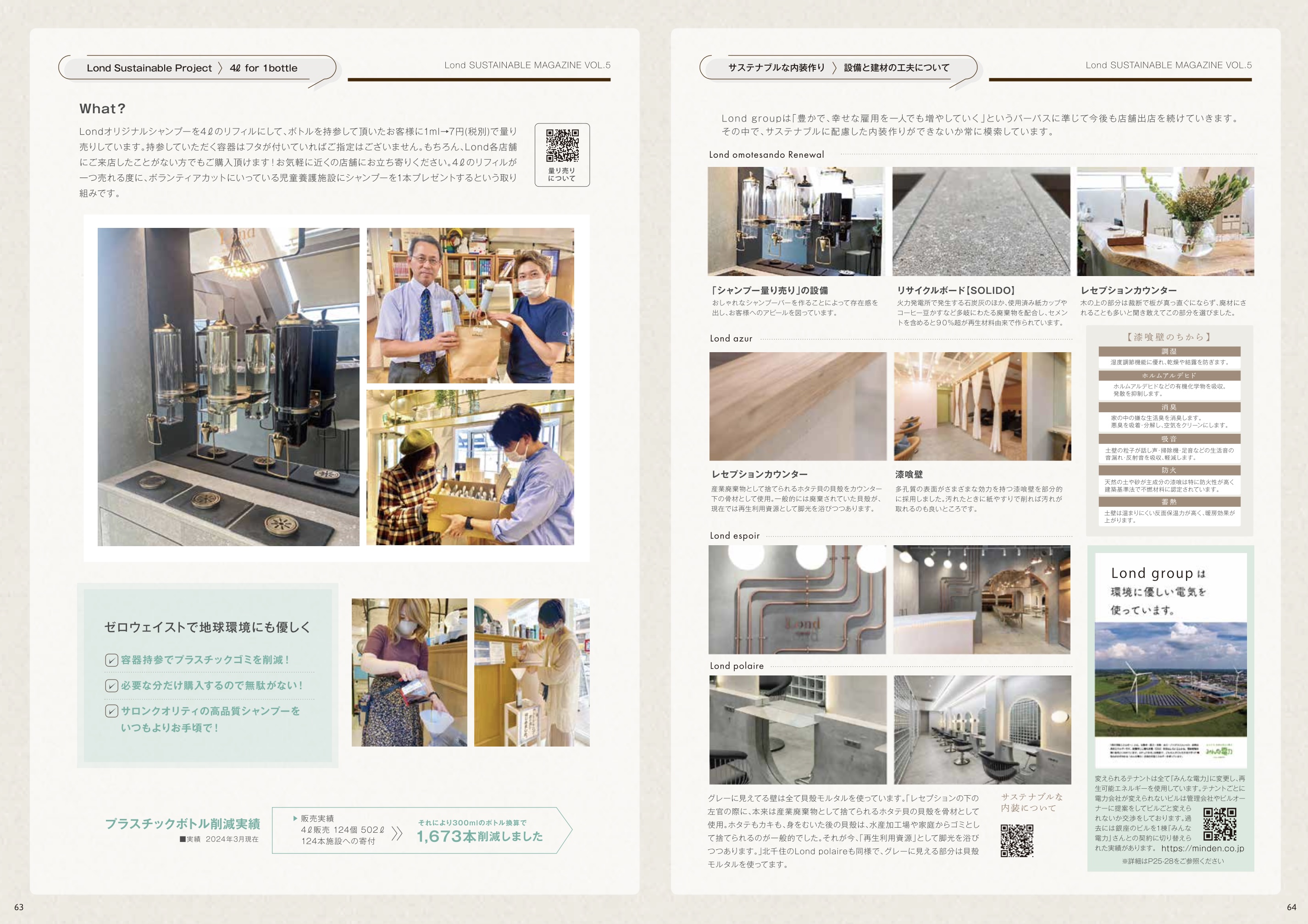Click the 消臭 label bar
Image resolution: width=1308 pixels, height=924 pixels.
coord(1169,407)
